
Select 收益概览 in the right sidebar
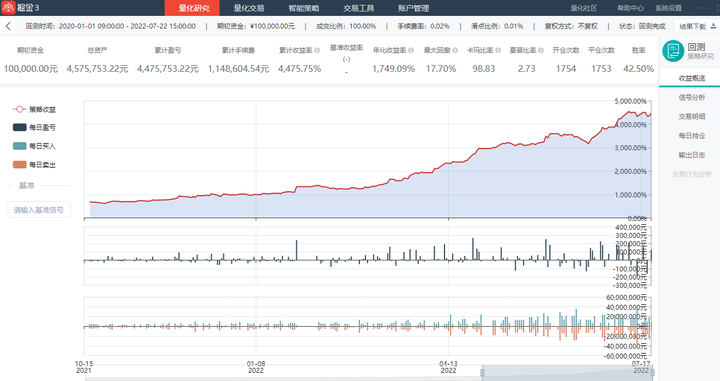point(692,78)
